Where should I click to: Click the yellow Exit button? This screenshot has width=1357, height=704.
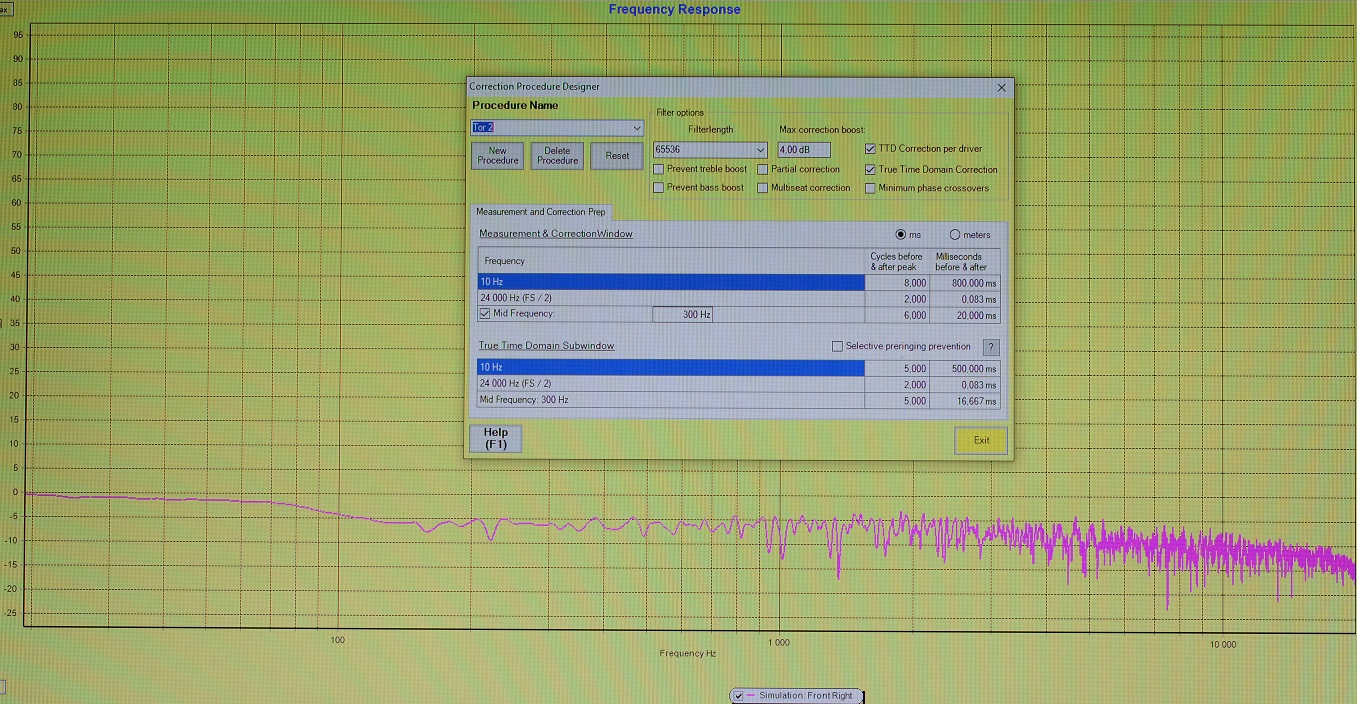click(x=981, y=440)
